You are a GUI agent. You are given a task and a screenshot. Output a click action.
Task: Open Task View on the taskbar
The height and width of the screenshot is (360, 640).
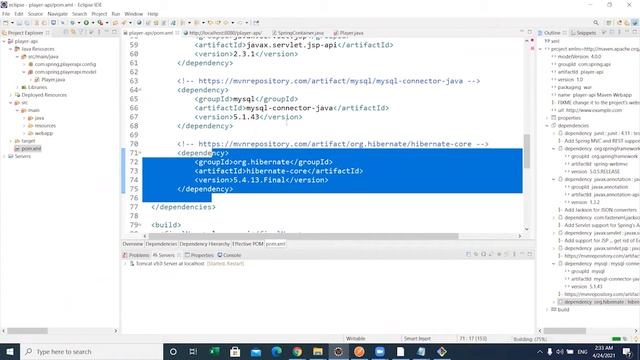[193, 351]
